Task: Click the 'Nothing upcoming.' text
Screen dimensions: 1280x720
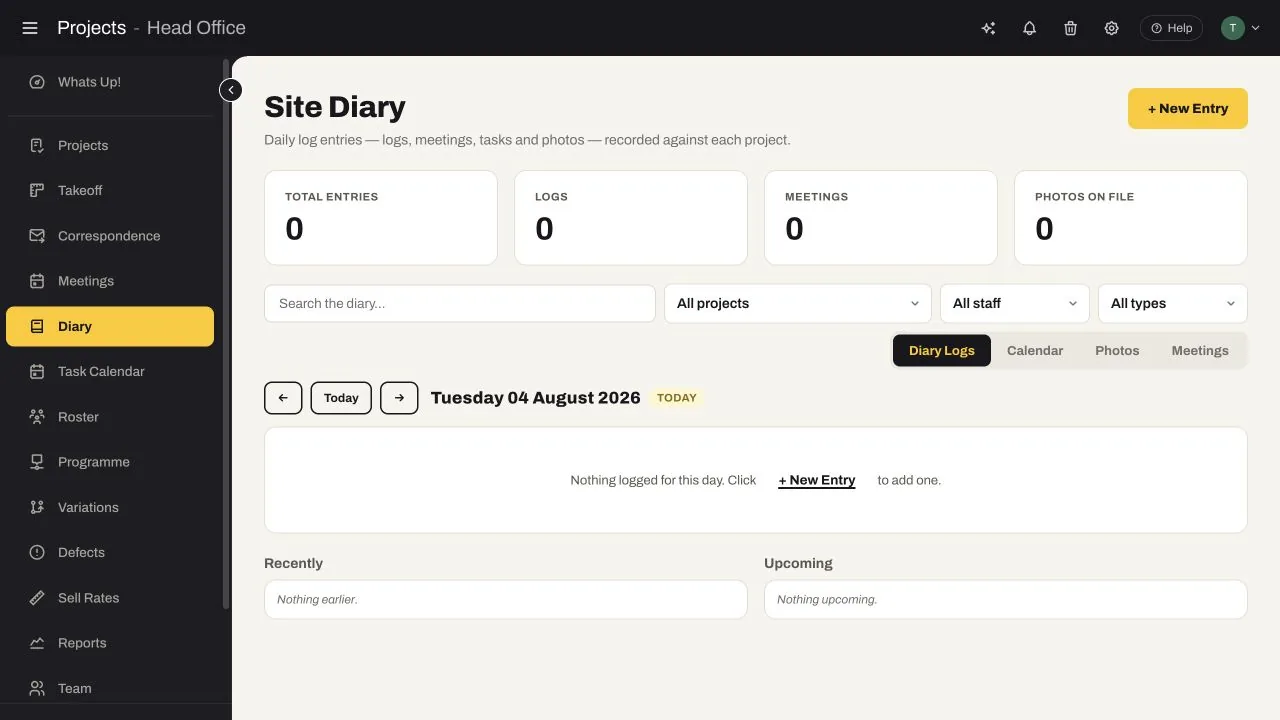Action: (827, 599)
